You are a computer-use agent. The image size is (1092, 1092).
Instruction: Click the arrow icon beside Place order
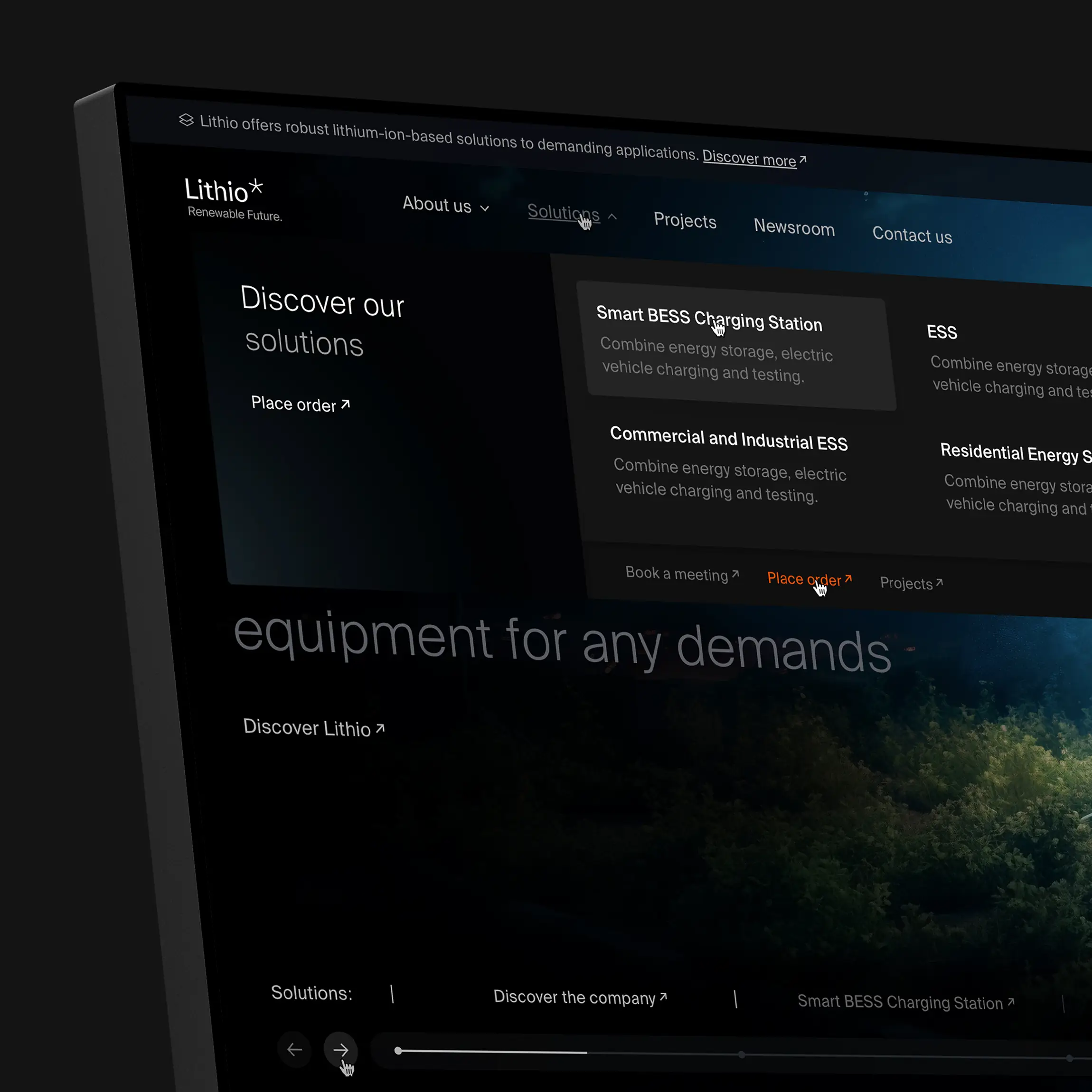tap(345, 404)
